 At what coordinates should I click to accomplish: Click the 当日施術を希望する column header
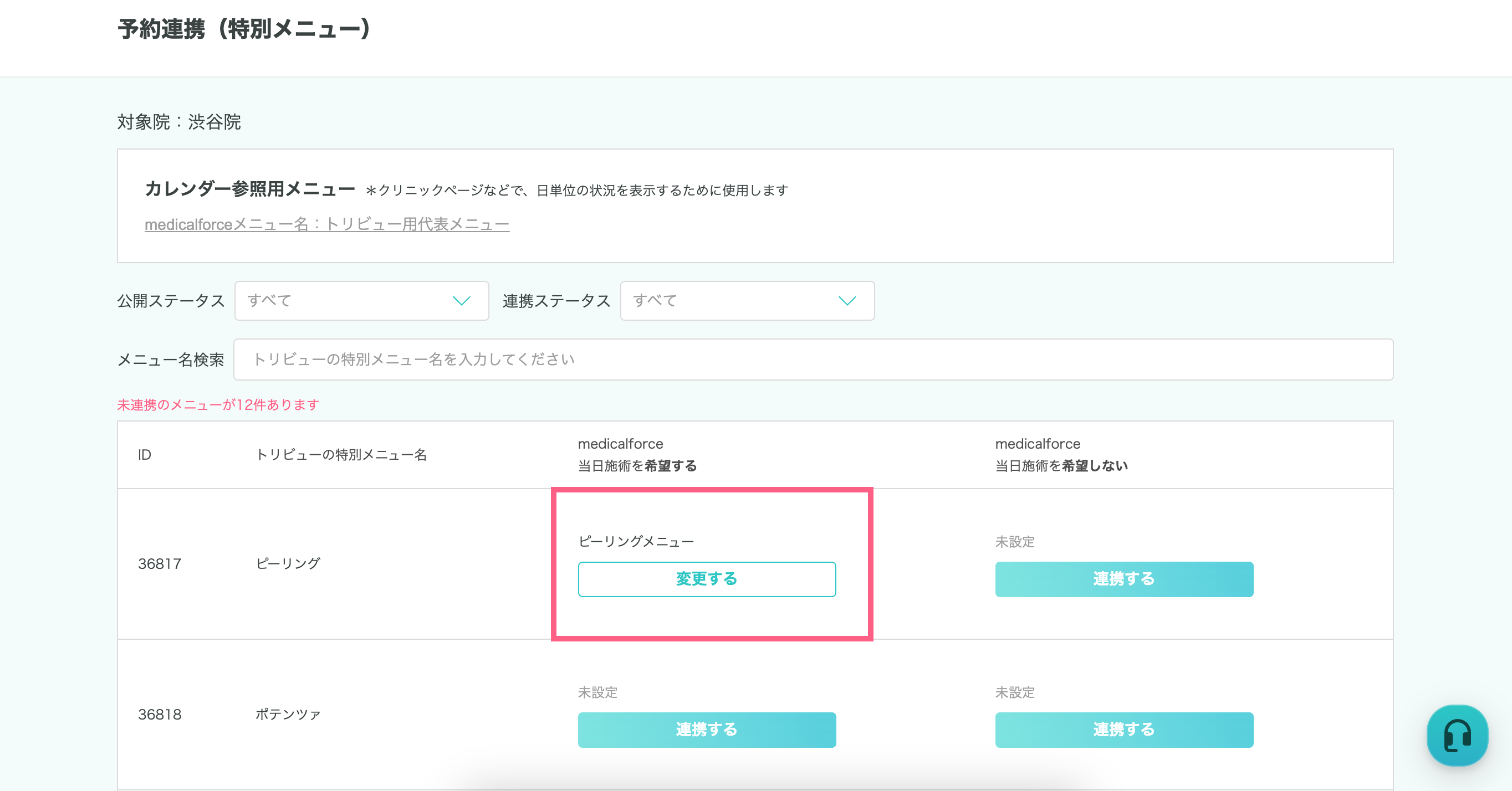click(637, 455)
